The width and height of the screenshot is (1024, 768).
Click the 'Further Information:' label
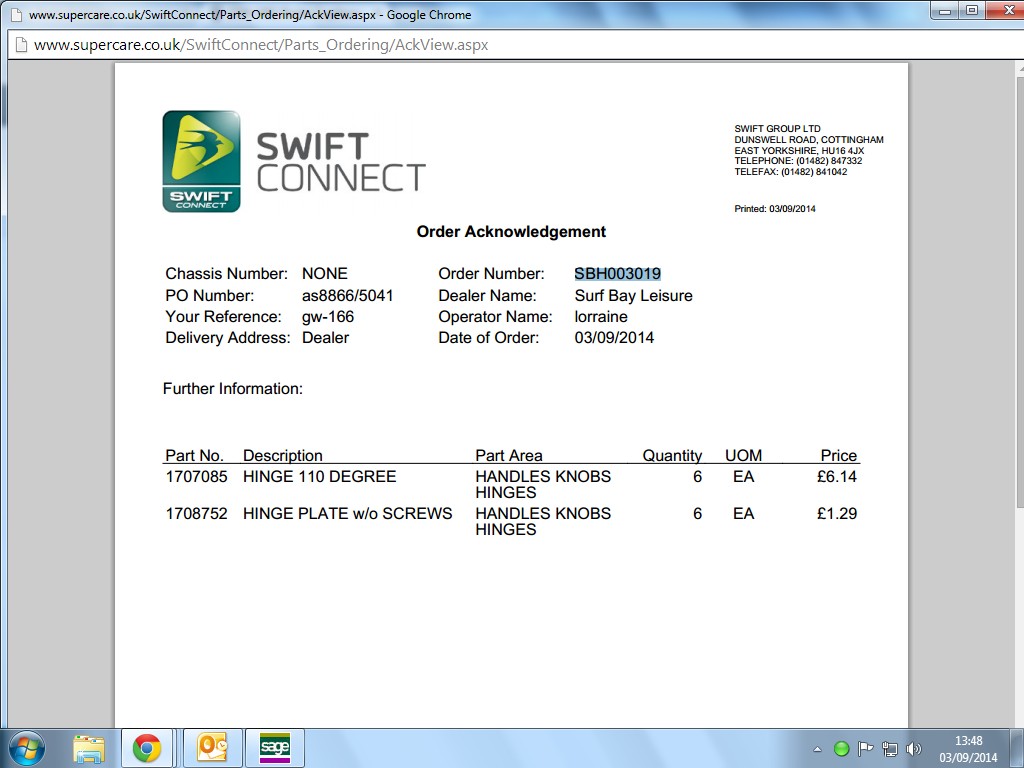pos(232,389)
